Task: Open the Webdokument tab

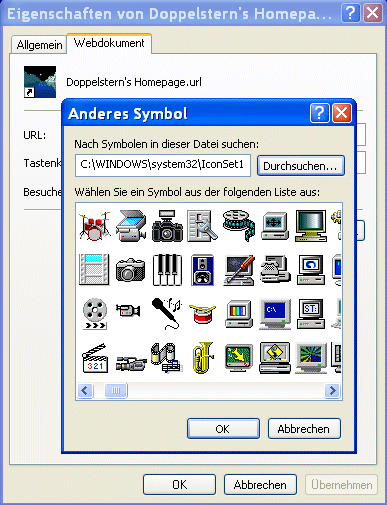Action: pyautogui.click(x=109, y=43)
